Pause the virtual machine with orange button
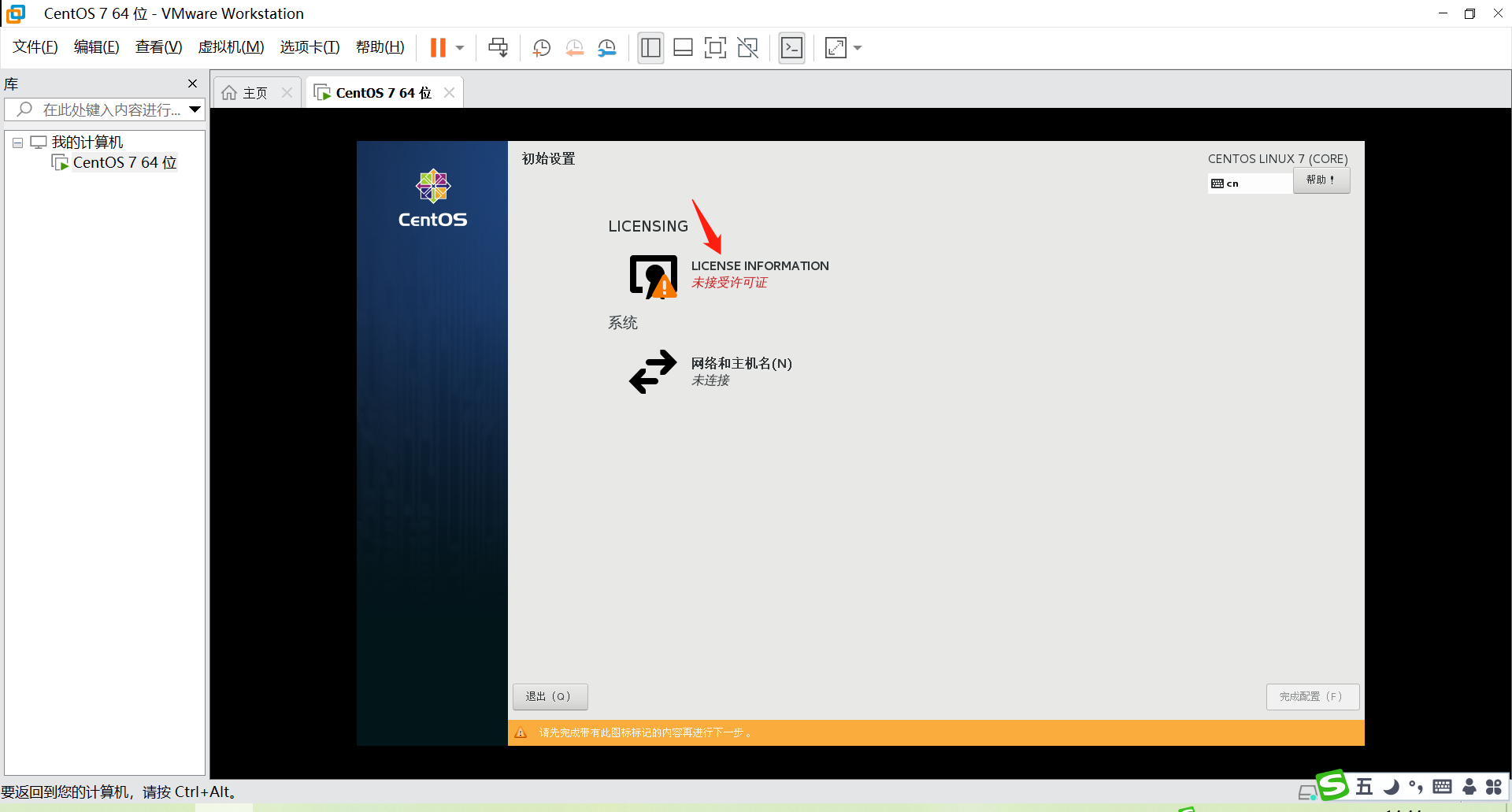1512x812 pixels. (x=438, y=48)
